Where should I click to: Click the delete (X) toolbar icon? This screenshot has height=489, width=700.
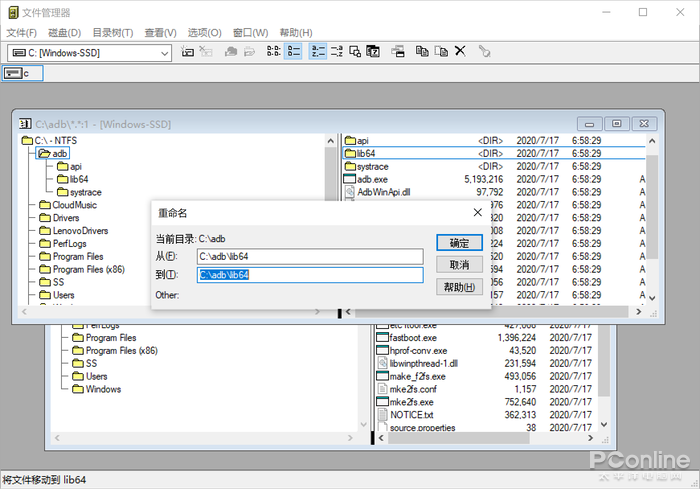click(460, 51)
